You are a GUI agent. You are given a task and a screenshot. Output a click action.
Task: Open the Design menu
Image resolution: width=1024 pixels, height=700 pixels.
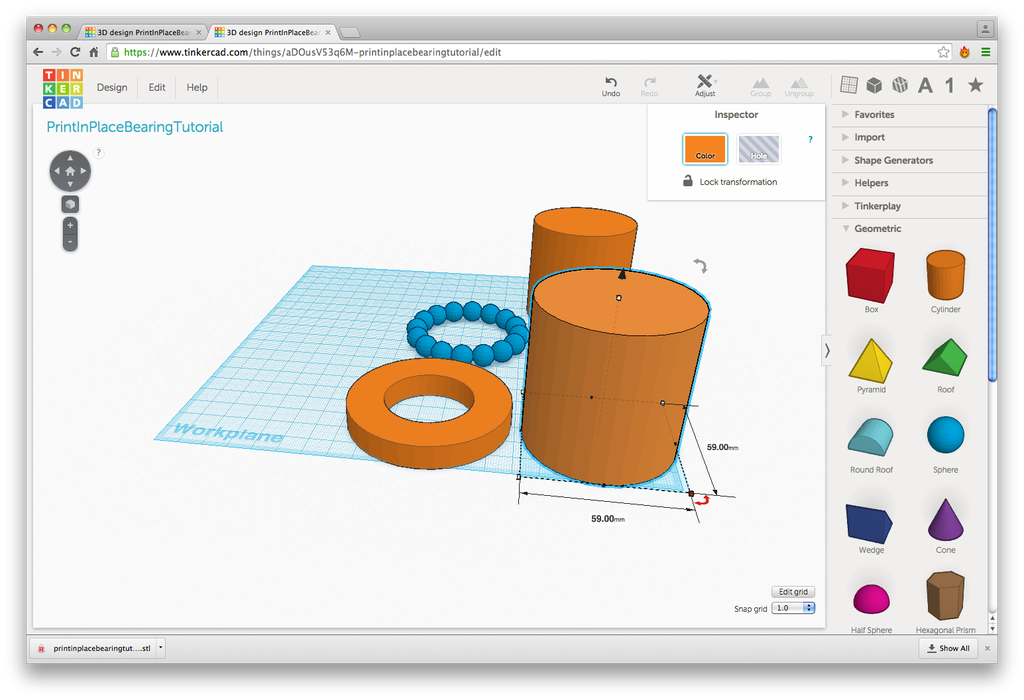112,88
